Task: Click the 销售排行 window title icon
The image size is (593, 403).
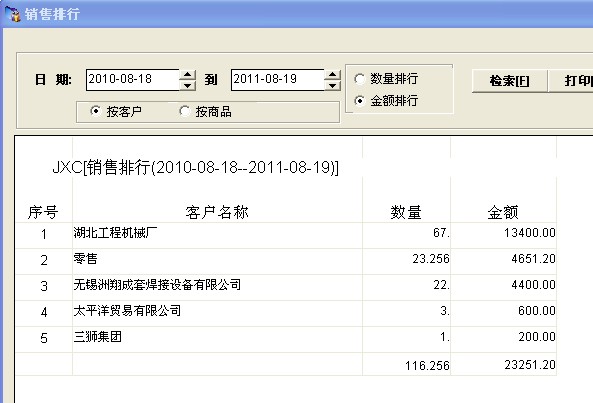Action: [12, 14]
